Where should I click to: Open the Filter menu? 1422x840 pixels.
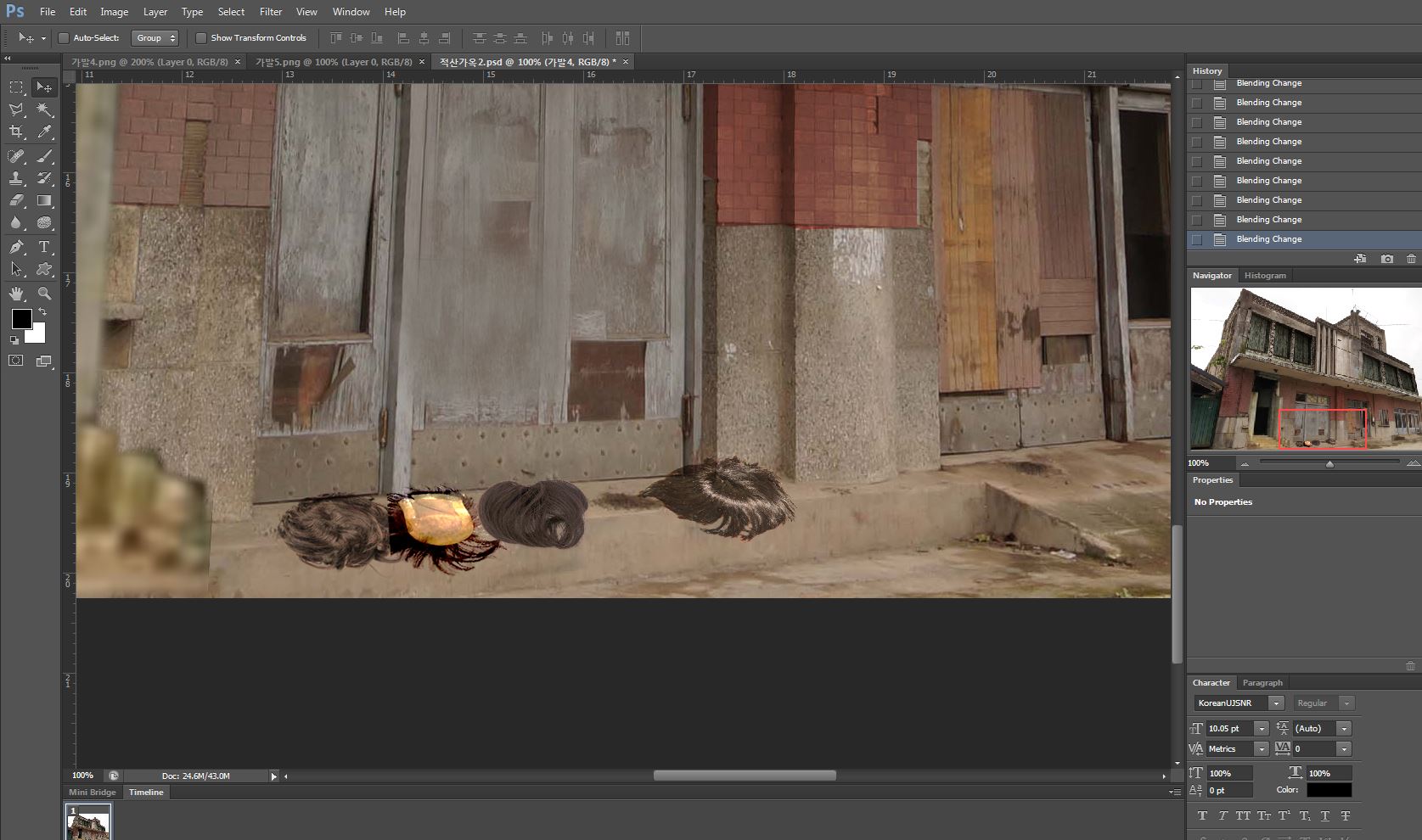coord(271,12)
